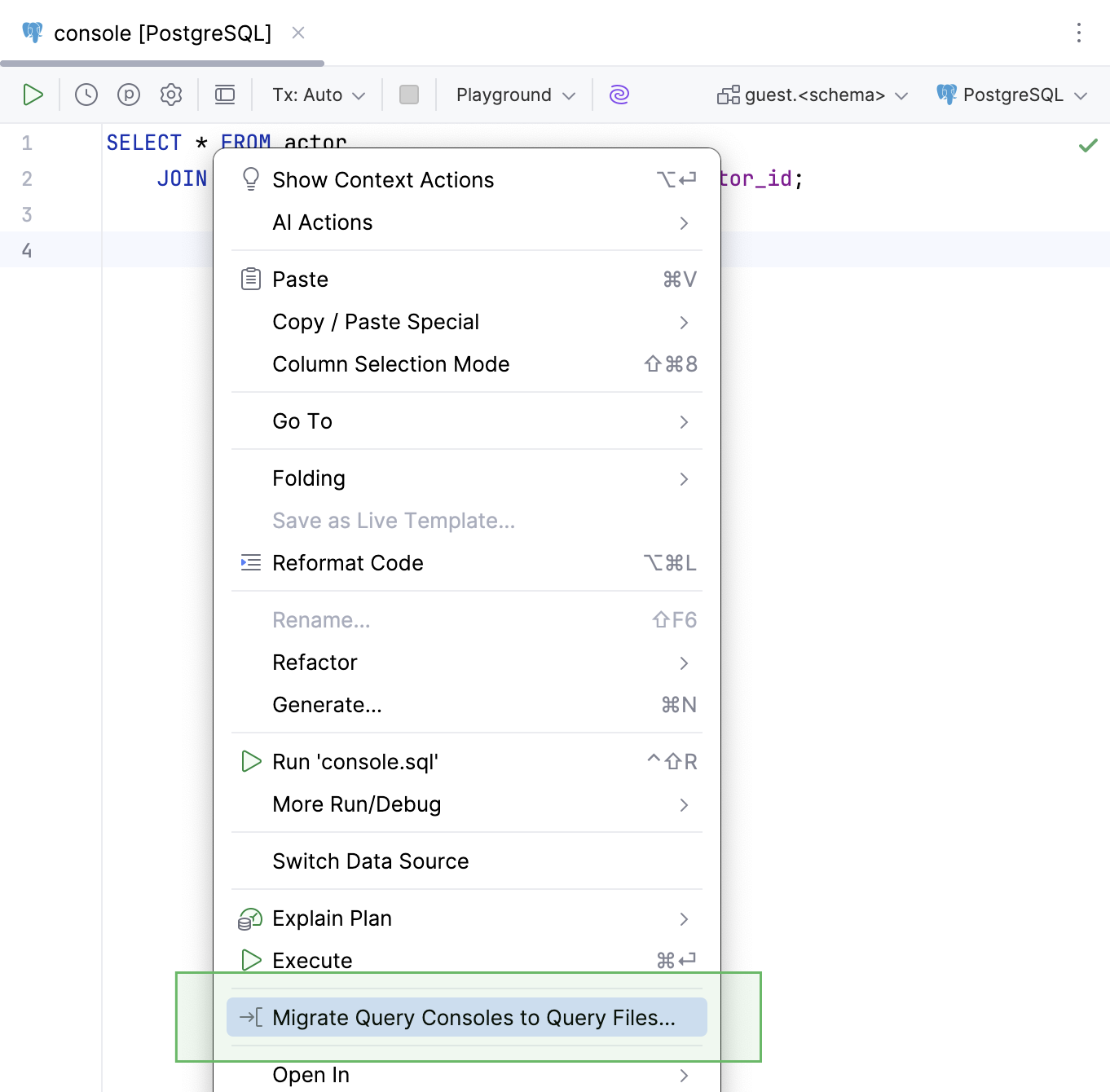Screen dimensions: 1110x1092
Task: Close the console [PostgreSQL] tab
Action: coord(297,33)
